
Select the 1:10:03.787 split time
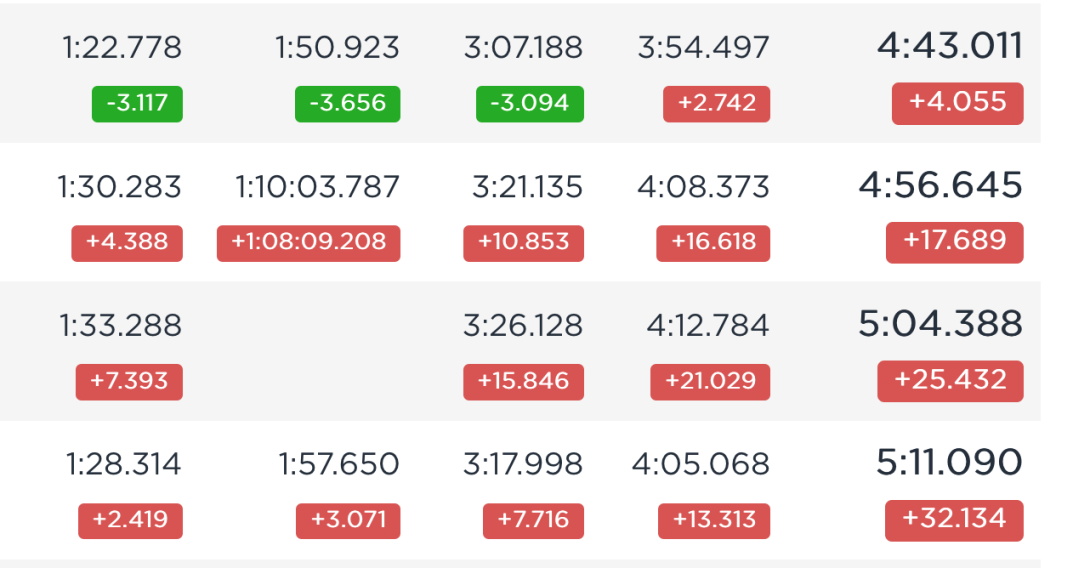pyautogui.click(x=317, y=186)
